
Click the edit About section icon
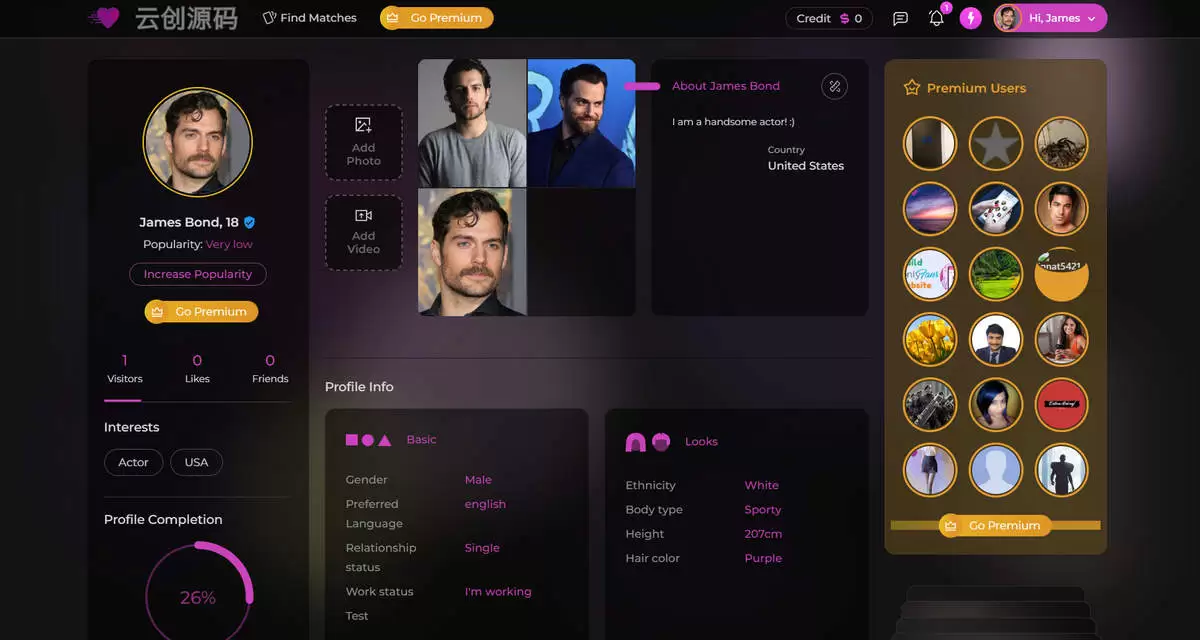coord(834,86)
